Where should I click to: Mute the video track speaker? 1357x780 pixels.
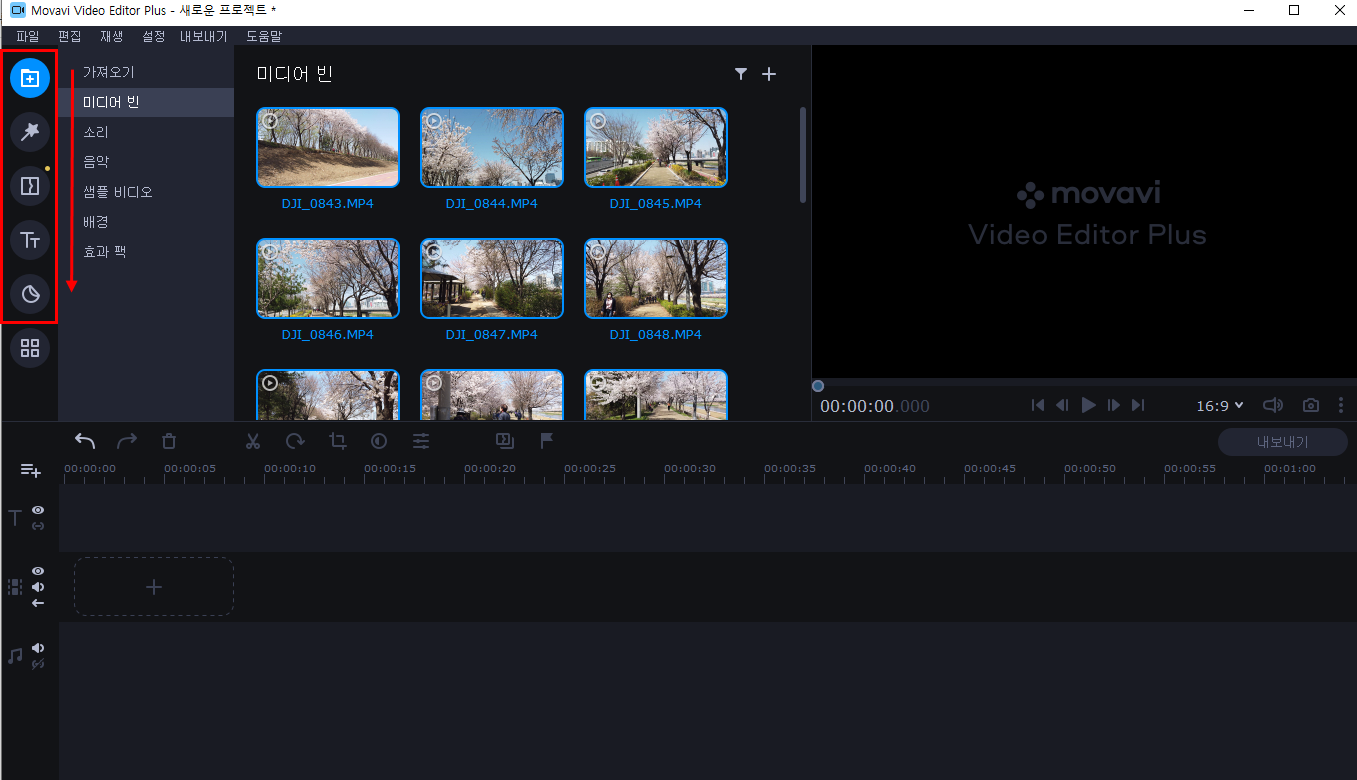tap(38, 587)
